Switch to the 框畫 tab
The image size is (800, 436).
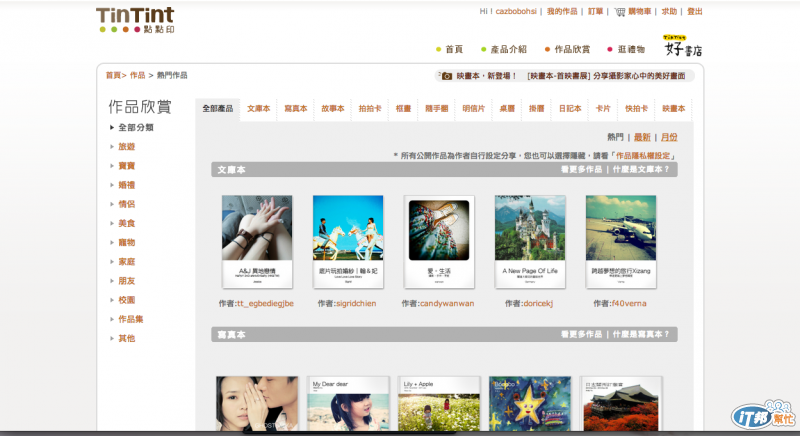403,109
